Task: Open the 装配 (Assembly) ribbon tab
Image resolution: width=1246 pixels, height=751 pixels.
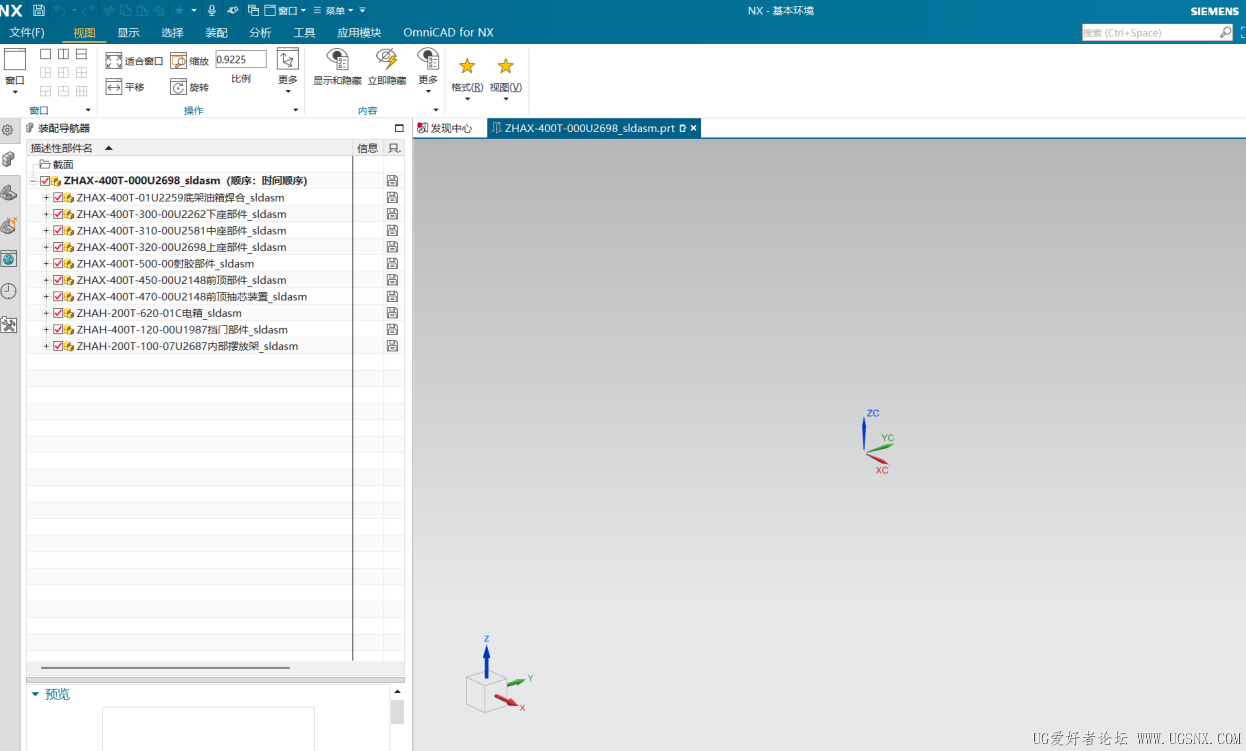Action: click(x=216, y=32)
